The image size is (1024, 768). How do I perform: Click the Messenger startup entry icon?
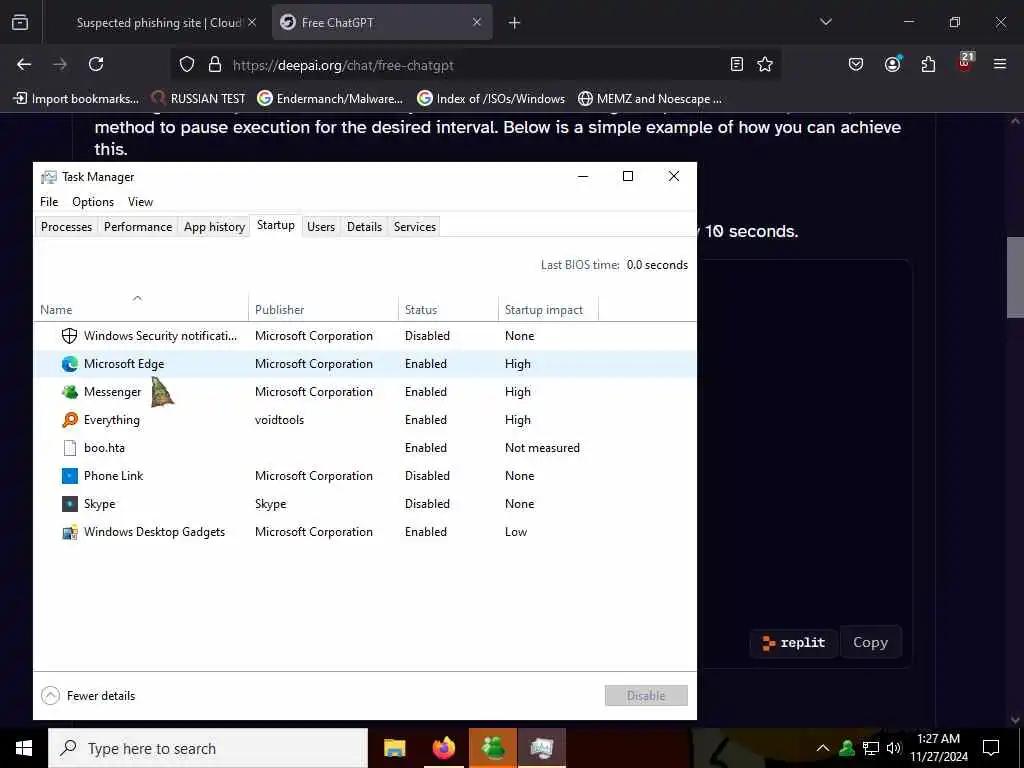click(x=69, y=392)
